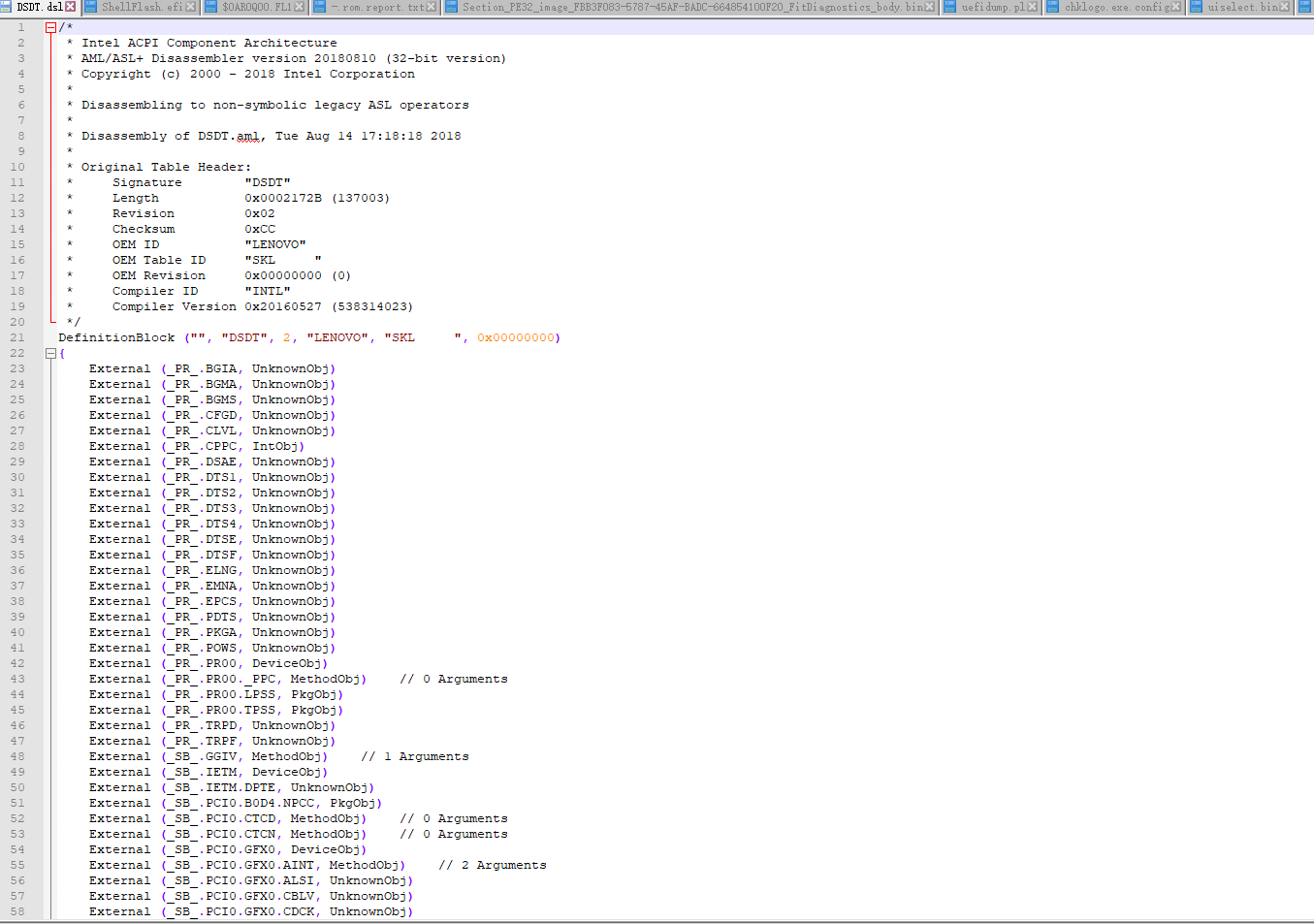The width and height of the screenshot is (1314, 924).
Task: Click the _SB_.PCI0.B0D4.NPCC PkgObj line
Action: click(x=236, y=803)
